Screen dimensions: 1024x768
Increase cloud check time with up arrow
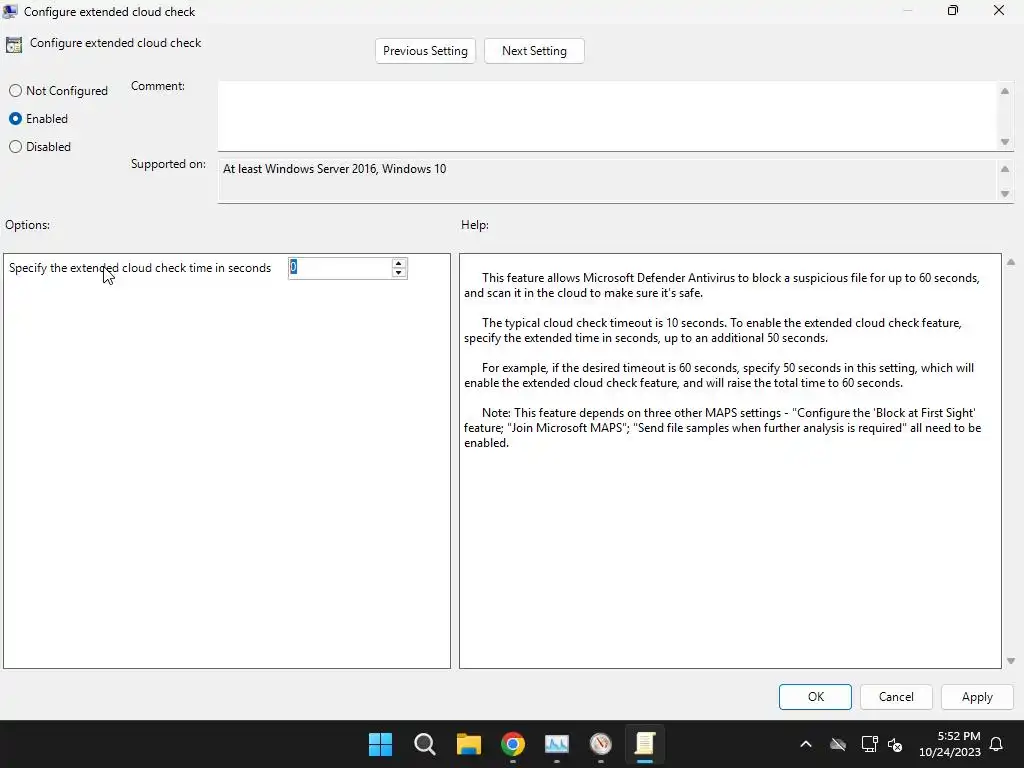click(x=398, y=263)
